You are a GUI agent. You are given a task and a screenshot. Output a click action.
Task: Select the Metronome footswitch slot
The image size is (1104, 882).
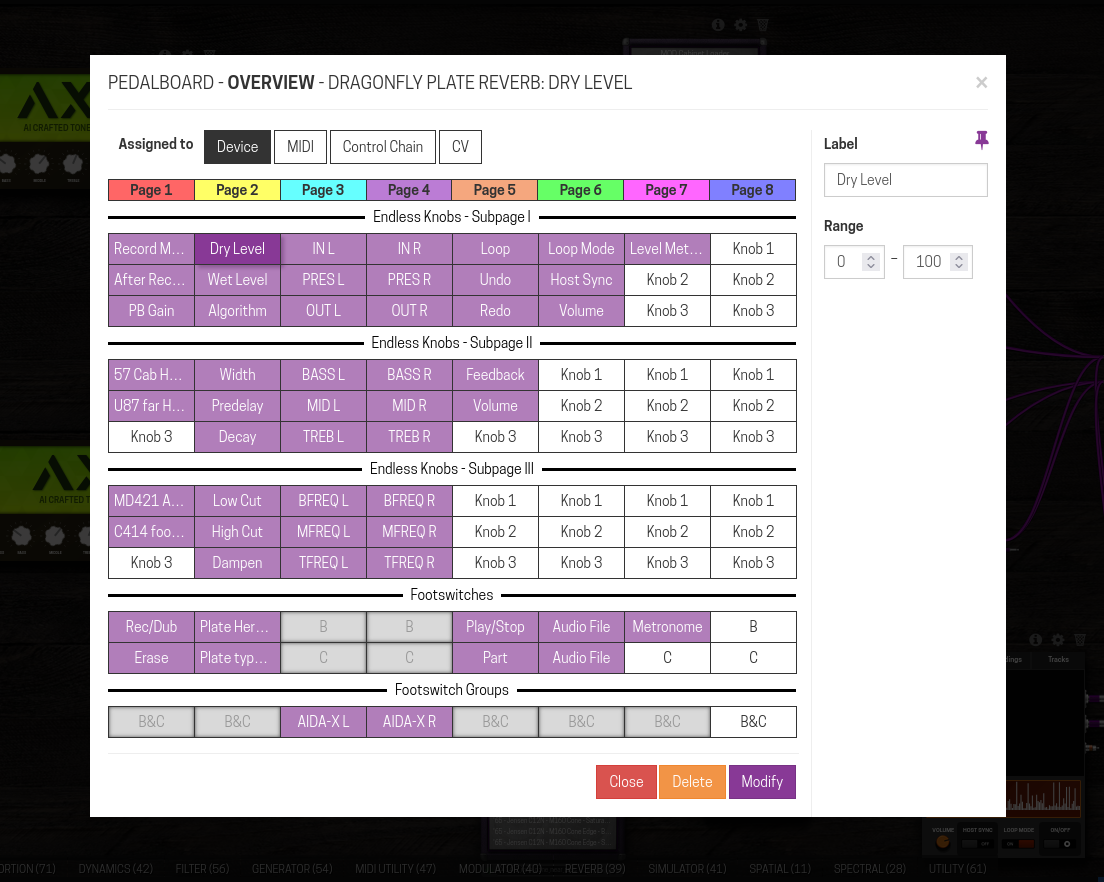(667, 627)
